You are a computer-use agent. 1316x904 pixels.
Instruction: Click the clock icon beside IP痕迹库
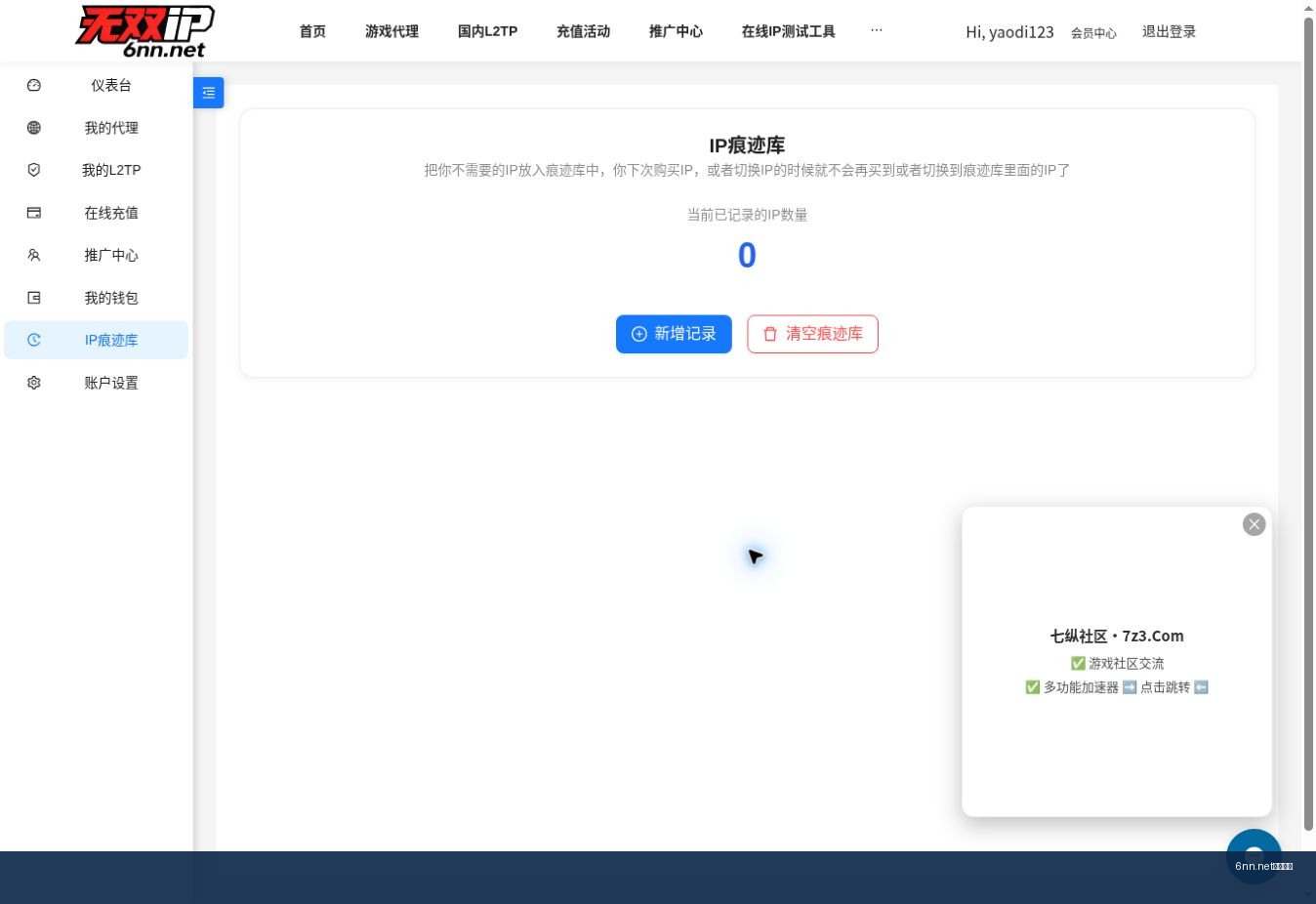click(x=34, y=340)
